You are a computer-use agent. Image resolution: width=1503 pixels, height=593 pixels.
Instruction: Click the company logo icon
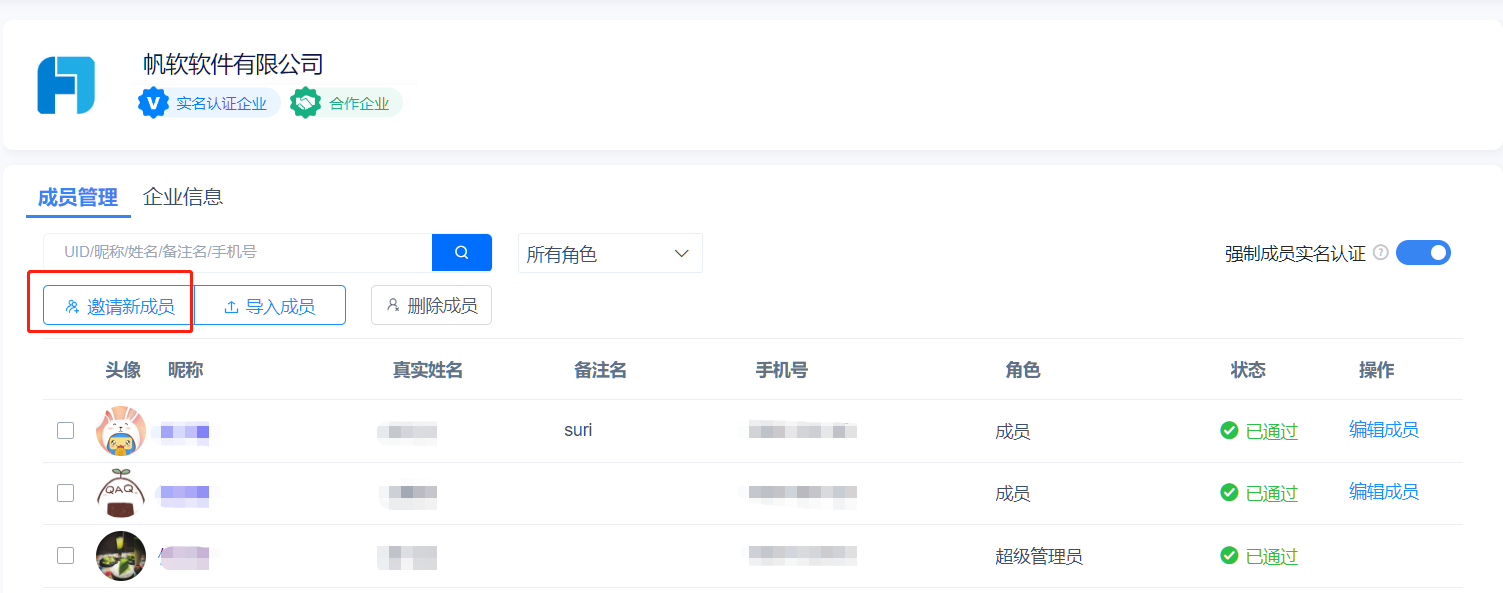66,85
